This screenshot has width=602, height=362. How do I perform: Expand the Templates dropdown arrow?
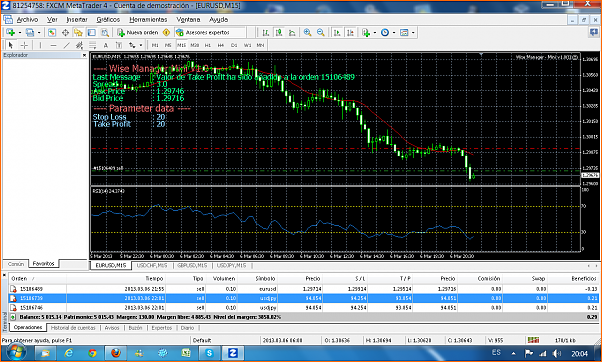pos(413,33)
